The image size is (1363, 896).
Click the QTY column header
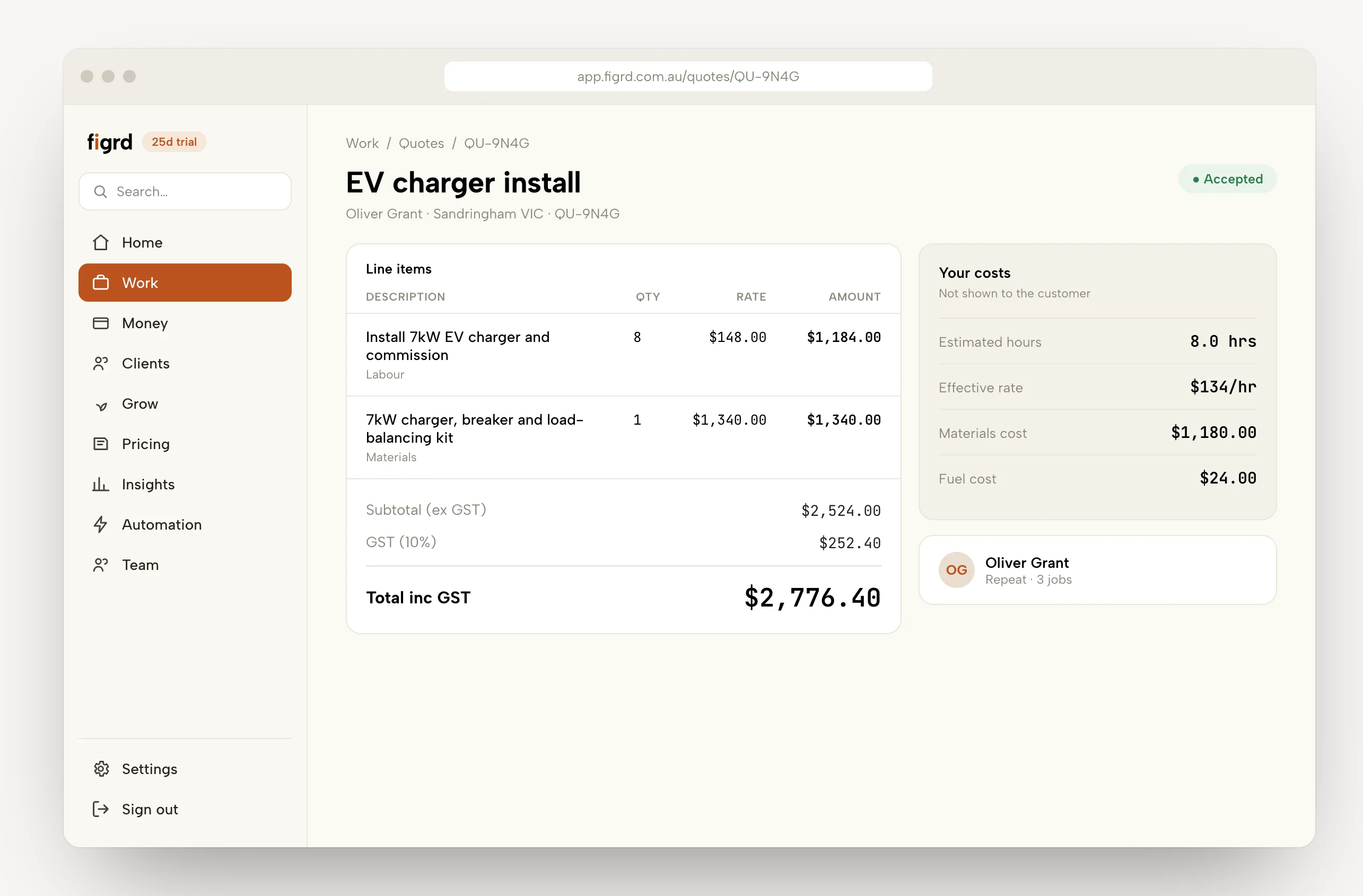pyautogui.click(x=648, y=296)
